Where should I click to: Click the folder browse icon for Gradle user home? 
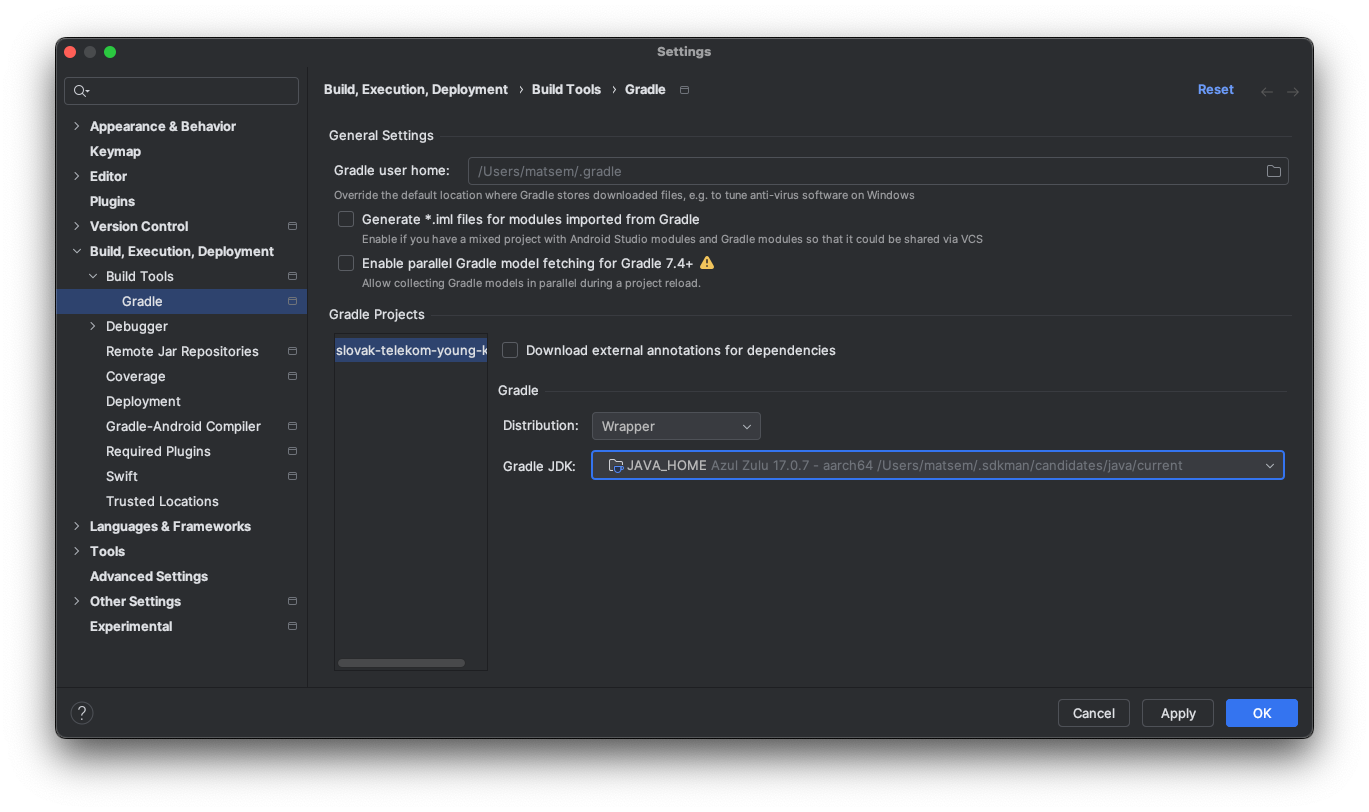point(1273,171)
